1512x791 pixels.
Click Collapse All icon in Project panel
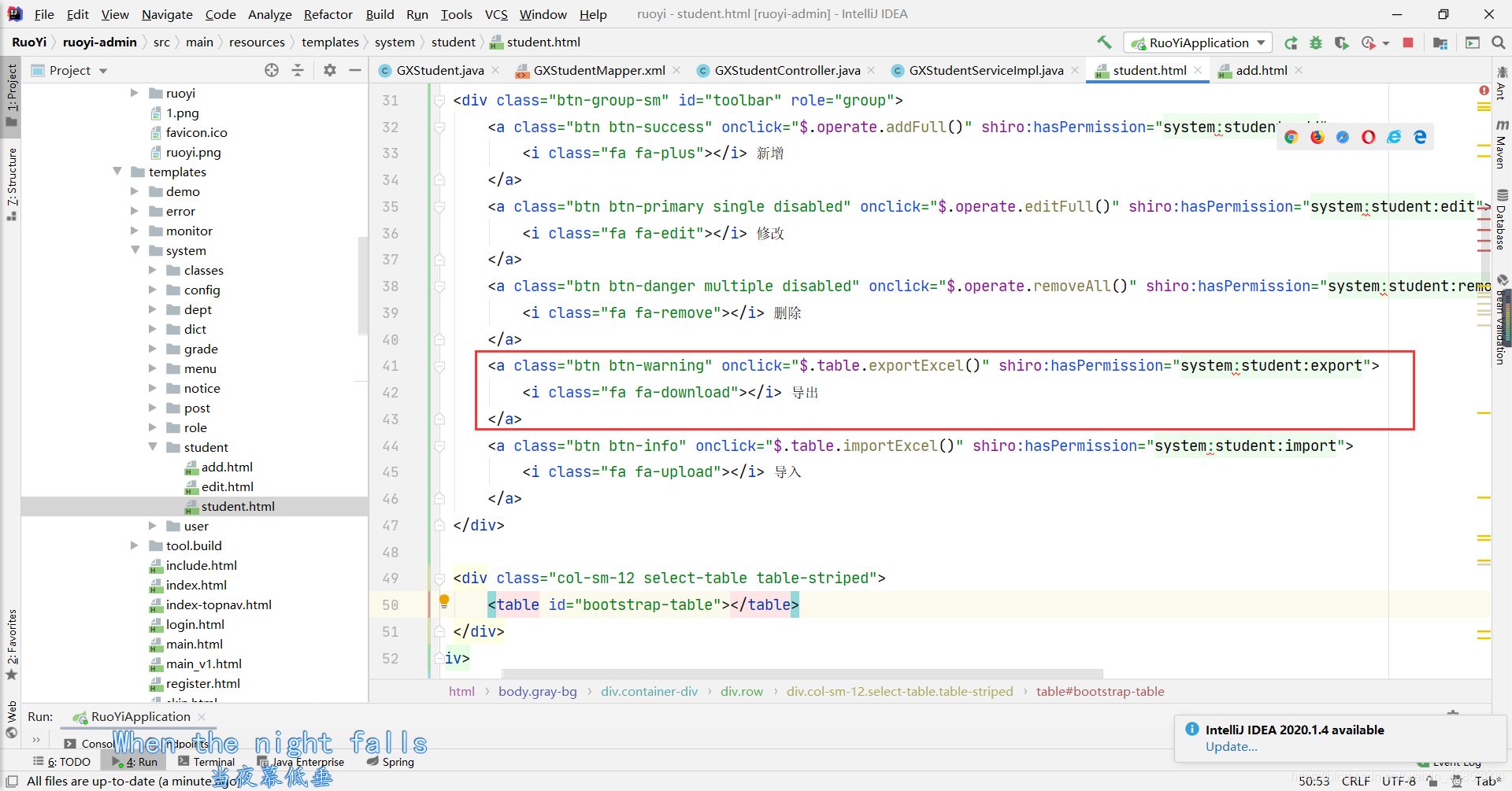[298, 70]
